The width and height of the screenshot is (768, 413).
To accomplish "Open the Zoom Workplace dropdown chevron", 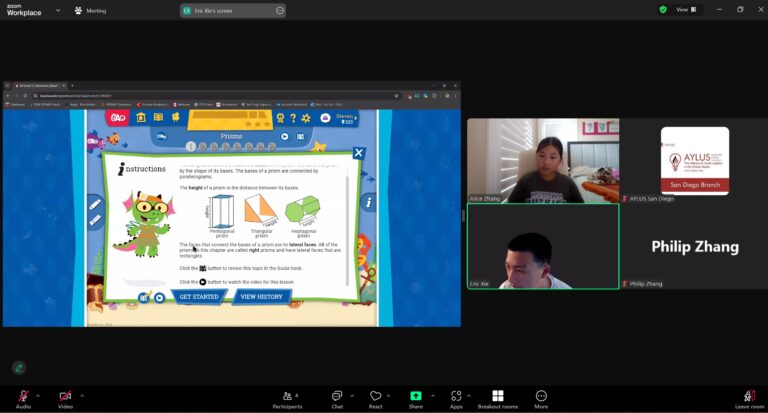I will click(x=58, y=10).
